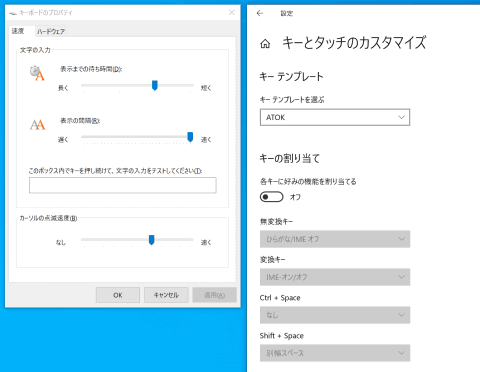Viewport: 480px width, 372px height.
Task: Click the keyboard properties title icon
Action: (13, 13)
